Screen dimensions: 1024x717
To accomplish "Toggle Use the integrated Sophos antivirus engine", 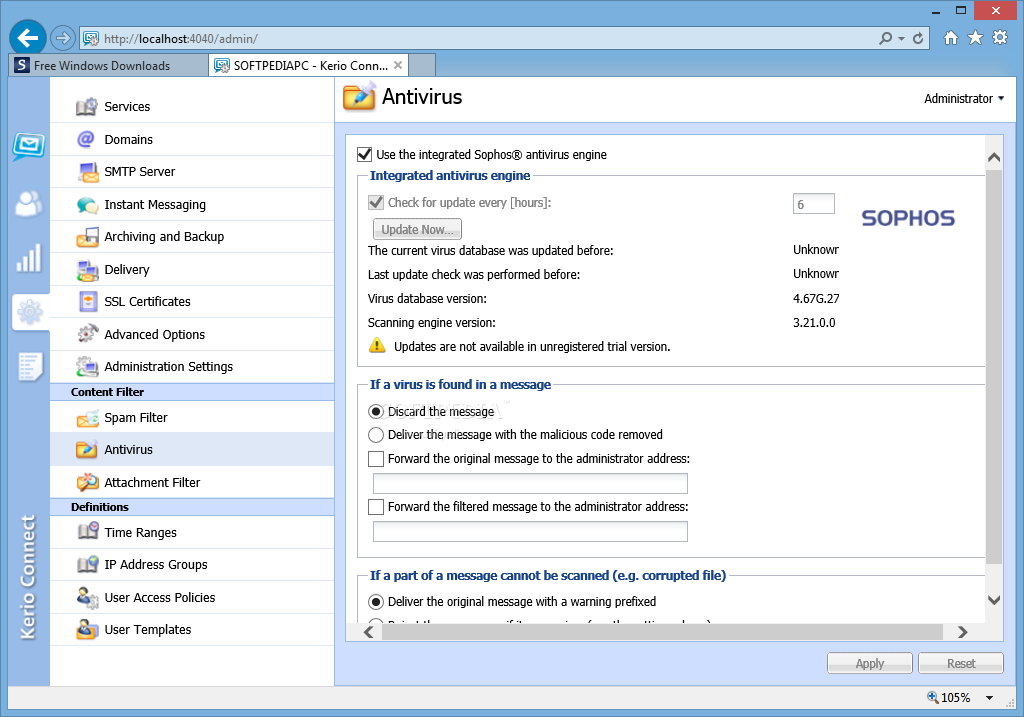I will point(364,155).
